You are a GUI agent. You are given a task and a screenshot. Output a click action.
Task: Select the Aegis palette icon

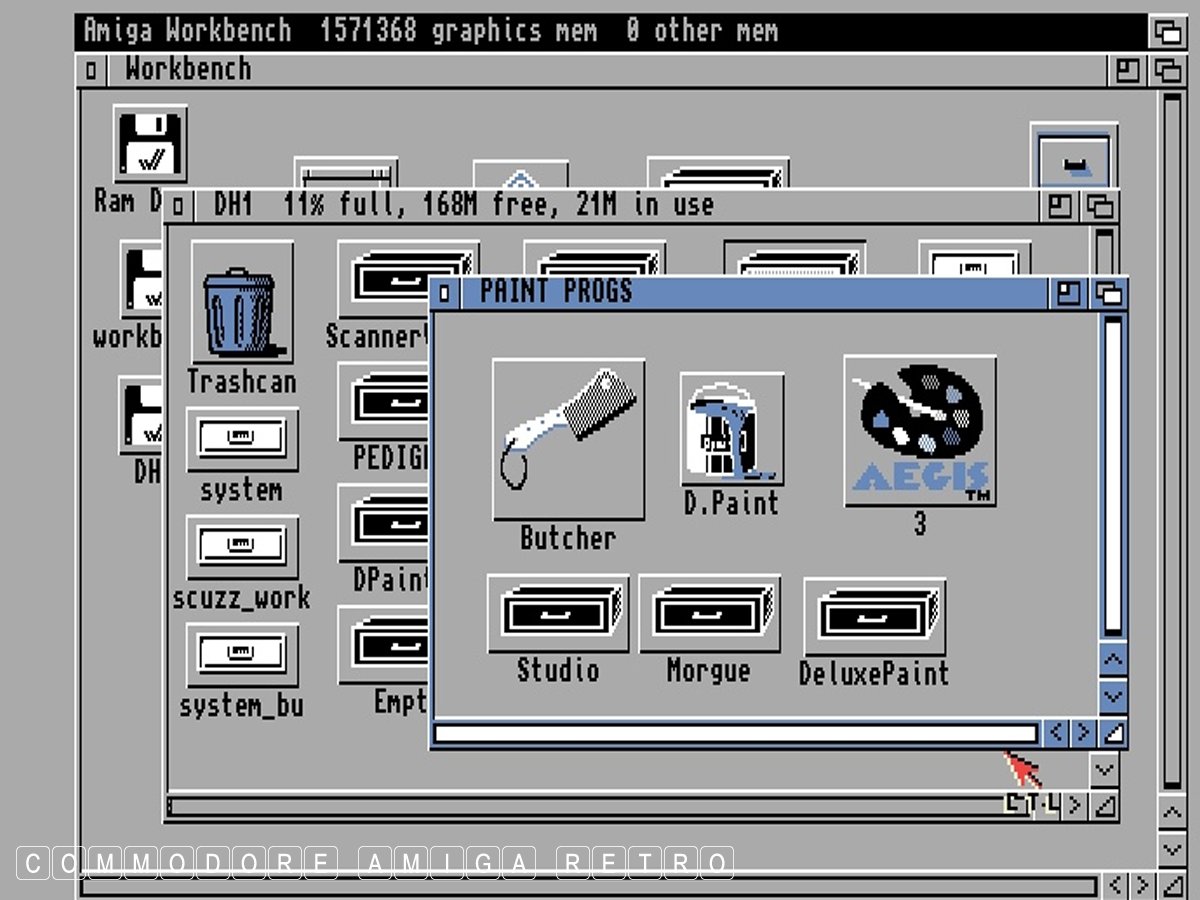click(x=919, y=430)
